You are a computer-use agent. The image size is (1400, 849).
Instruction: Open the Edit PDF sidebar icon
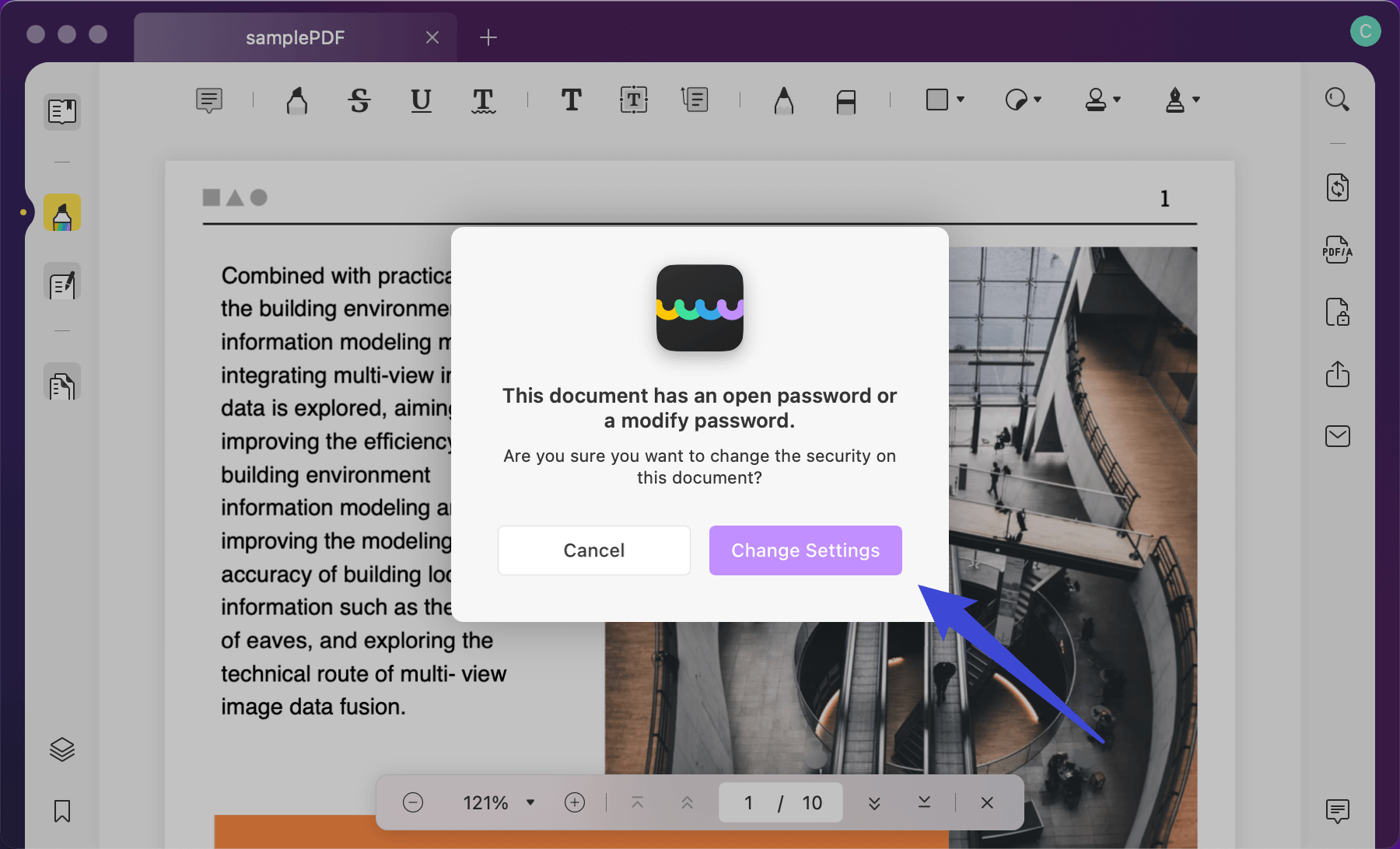[x=62, y=283]
